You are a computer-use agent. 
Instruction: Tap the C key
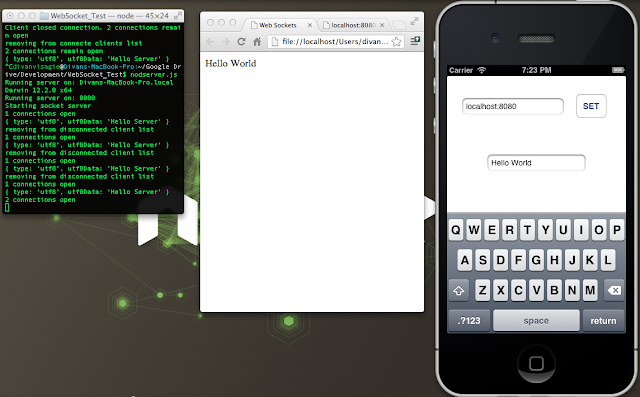[518, 291]
